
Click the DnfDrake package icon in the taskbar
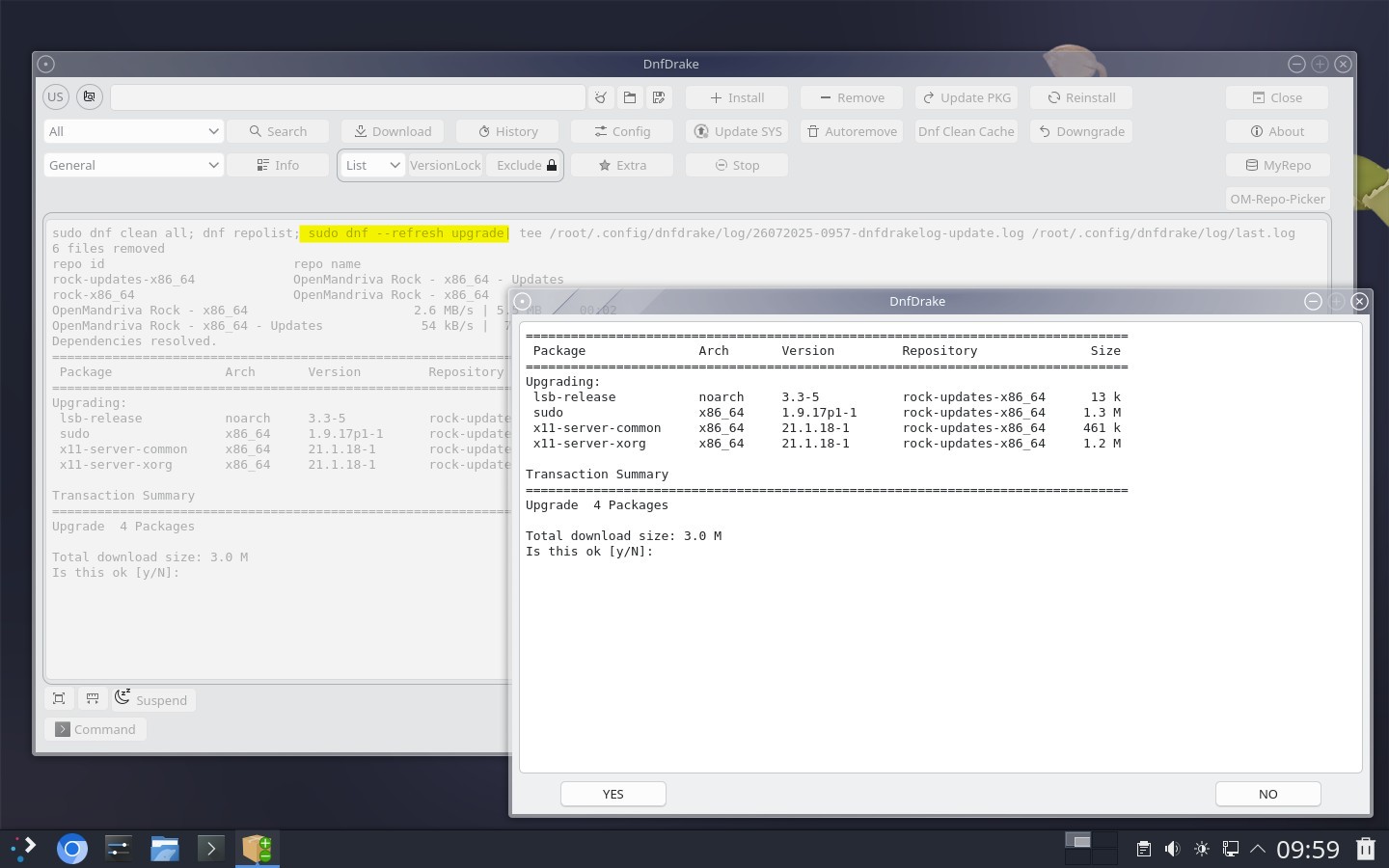pyautogui.click(x=258, y=849)
